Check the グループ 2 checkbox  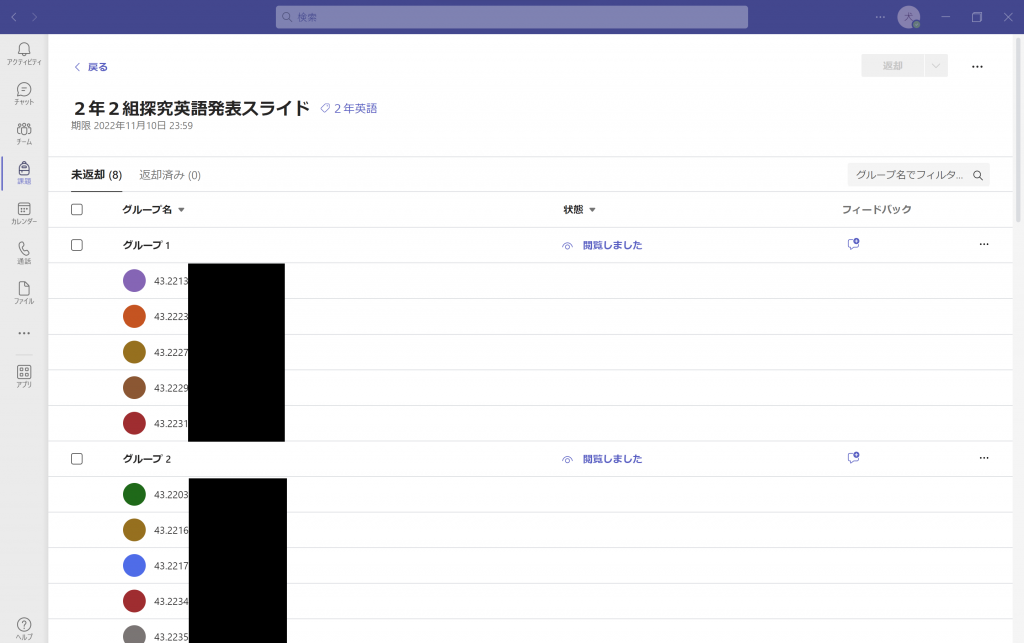point(77,459)
